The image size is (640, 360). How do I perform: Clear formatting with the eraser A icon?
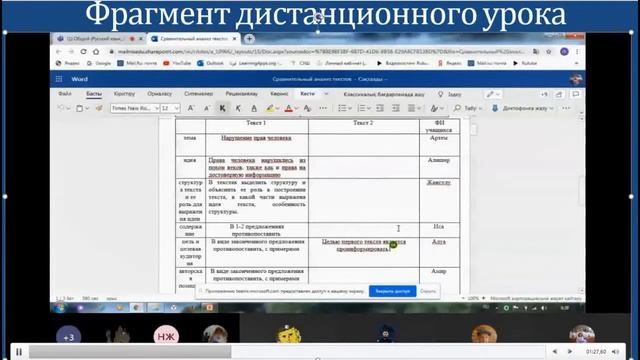tap(307, 108)
